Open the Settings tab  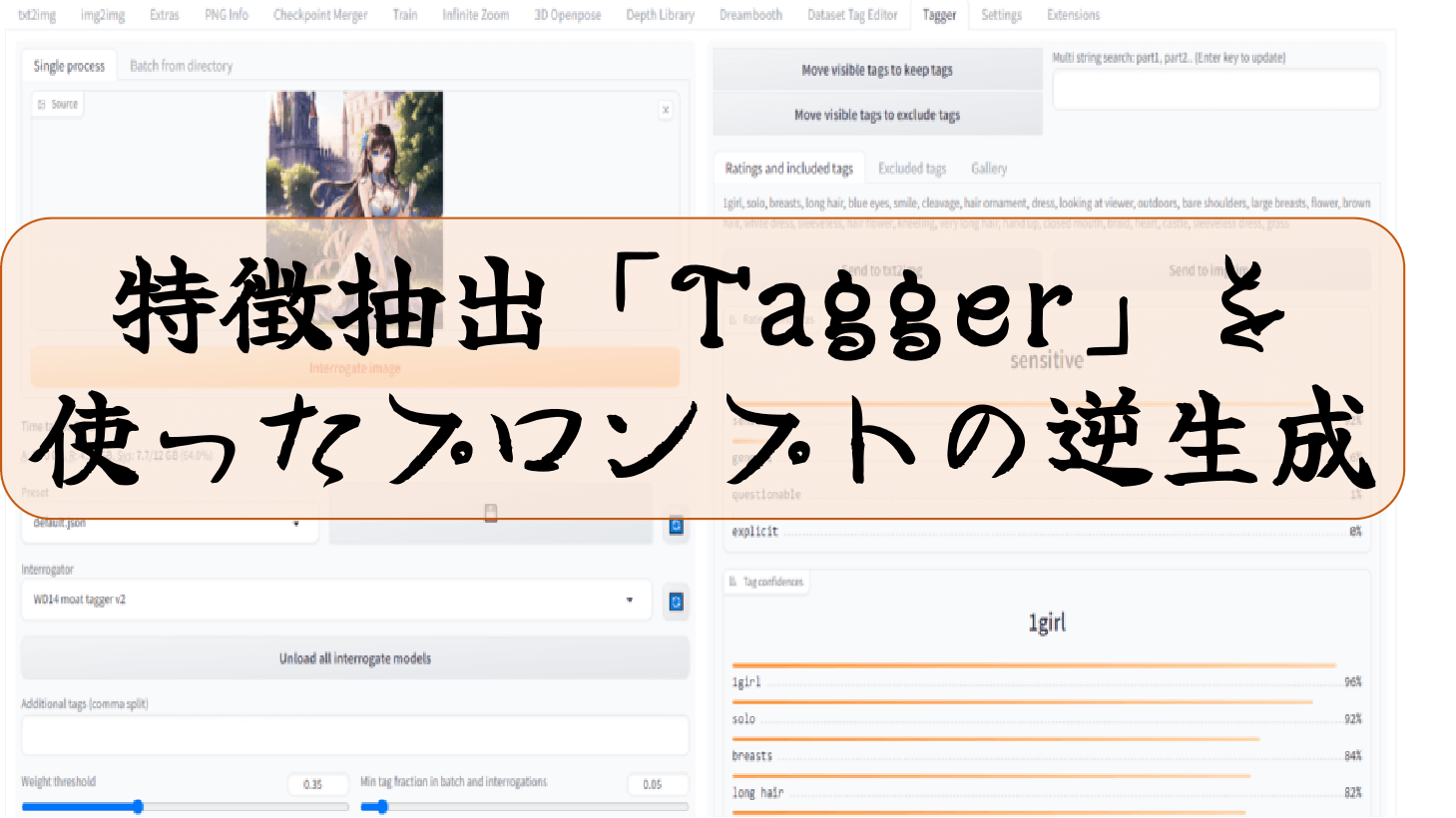(x=1001, y=15)
